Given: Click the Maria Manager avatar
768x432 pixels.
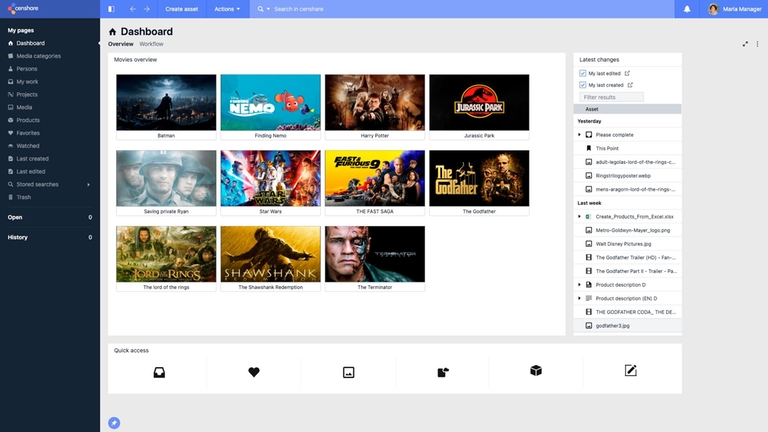Looking at the screenshot, I should click(713, 9).
